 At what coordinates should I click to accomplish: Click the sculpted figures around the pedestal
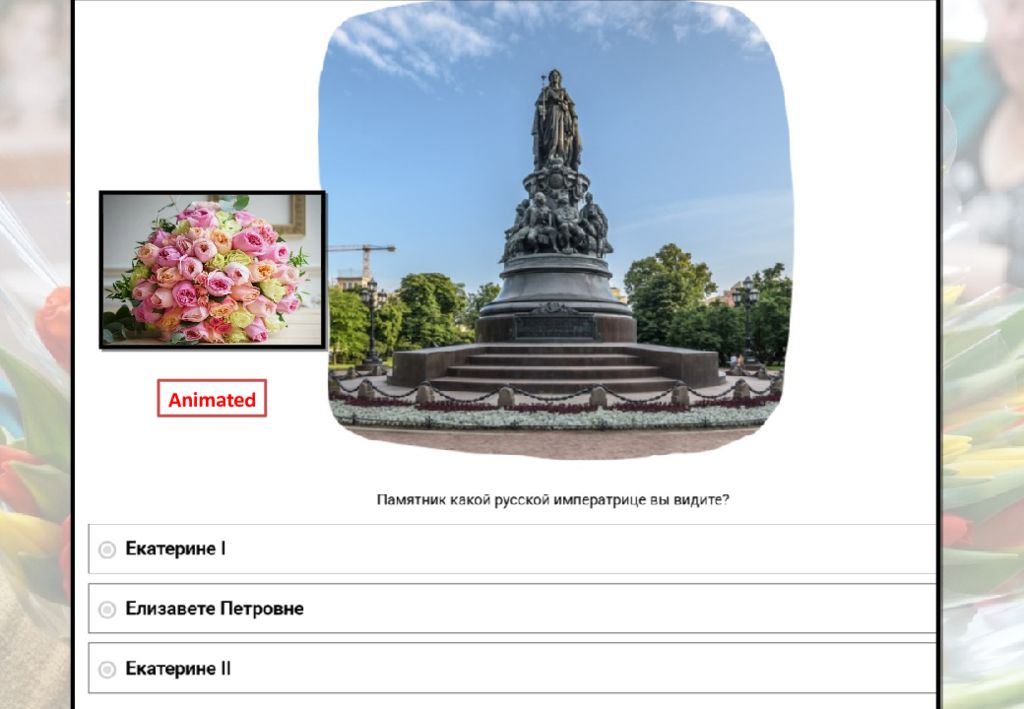[556, 224]
